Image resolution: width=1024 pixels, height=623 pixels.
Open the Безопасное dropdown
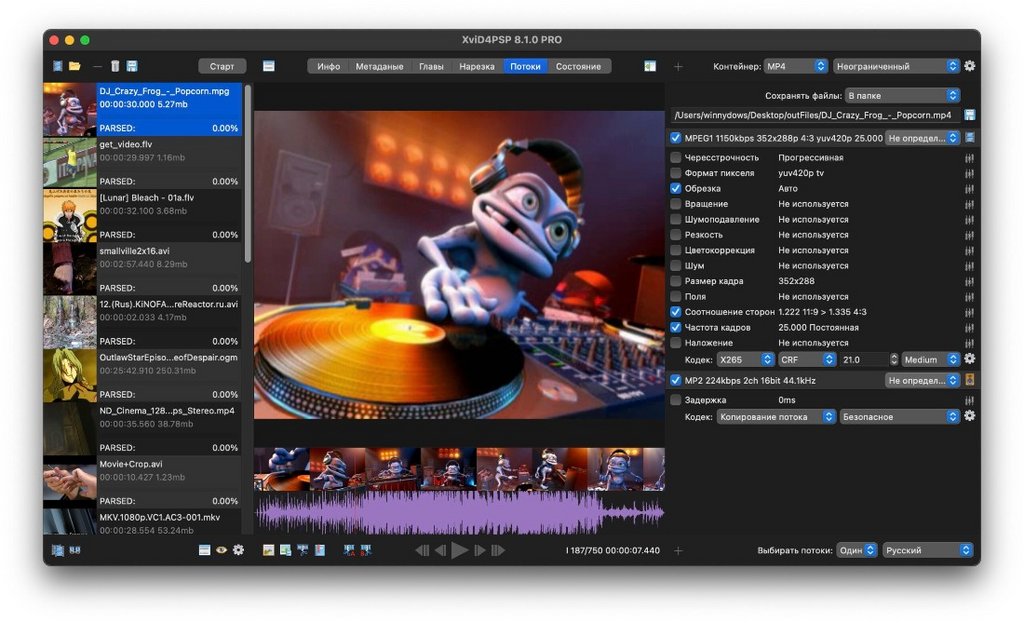click(899, 416)
